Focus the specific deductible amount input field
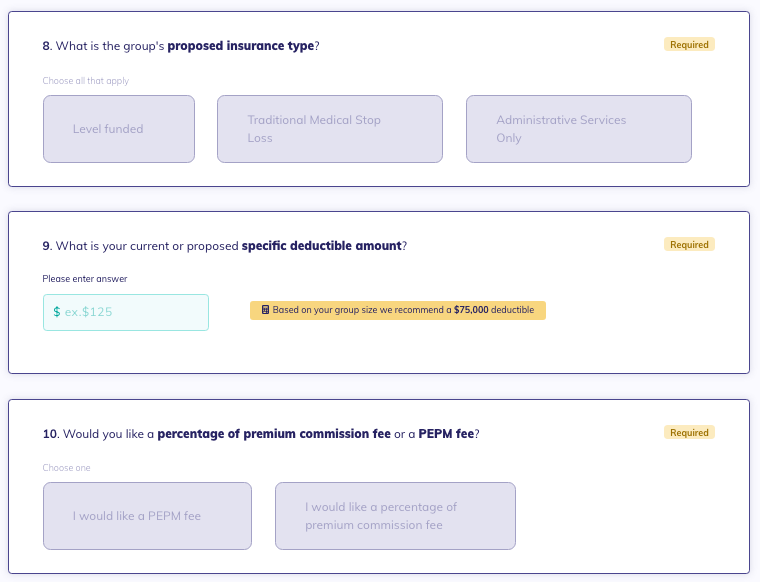 126,312
